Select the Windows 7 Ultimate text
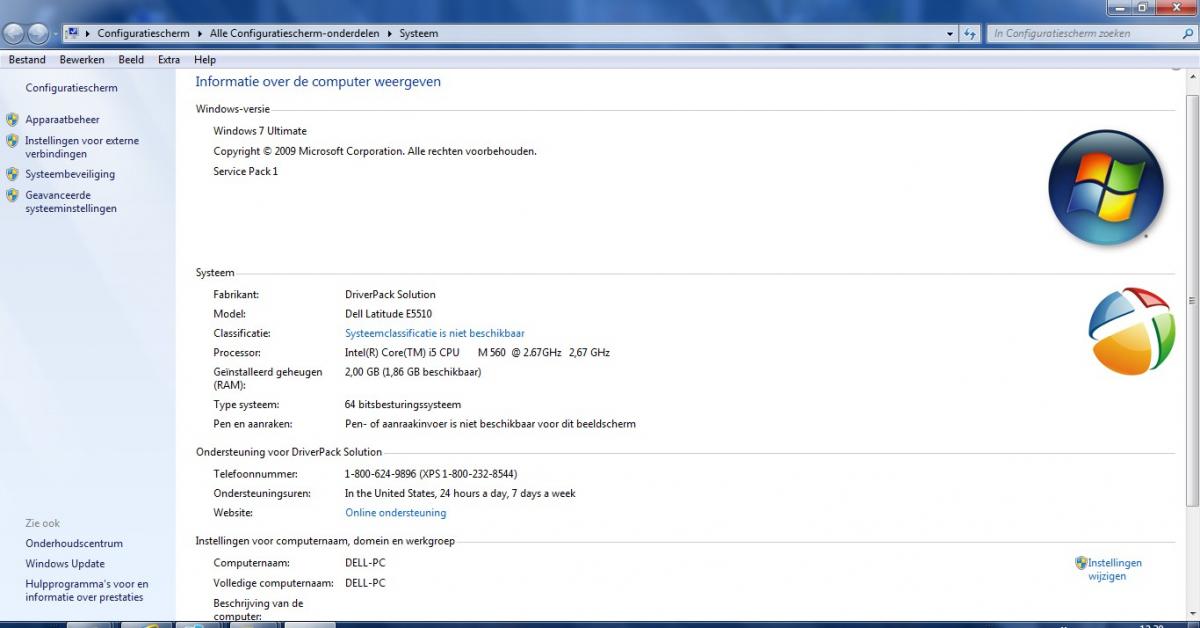The image size is (1200, 628). tap(260, 131)
